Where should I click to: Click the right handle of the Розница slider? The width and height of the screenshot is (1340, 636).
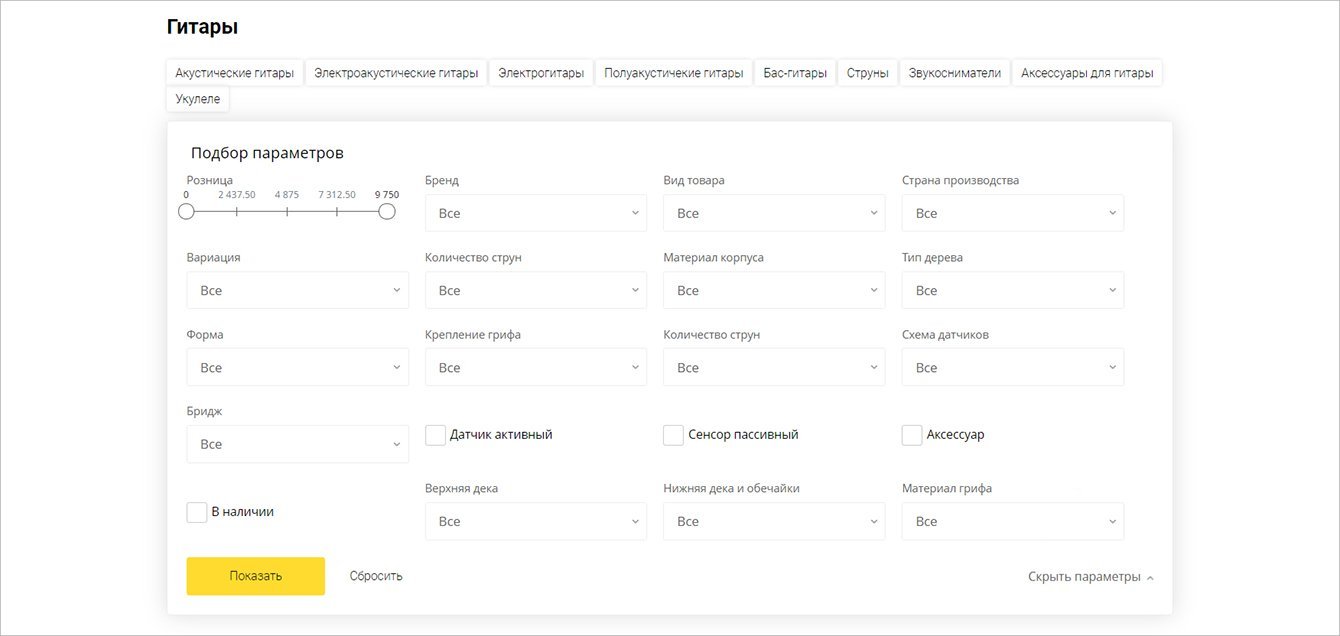click(387, 212)
